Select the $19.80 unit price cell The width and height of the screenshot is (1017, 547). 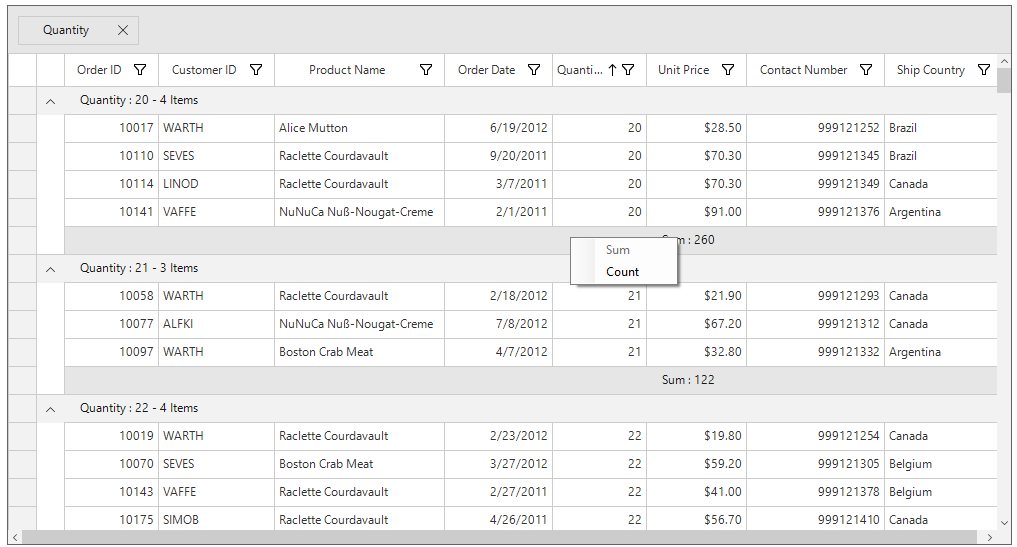pos(697,437)
